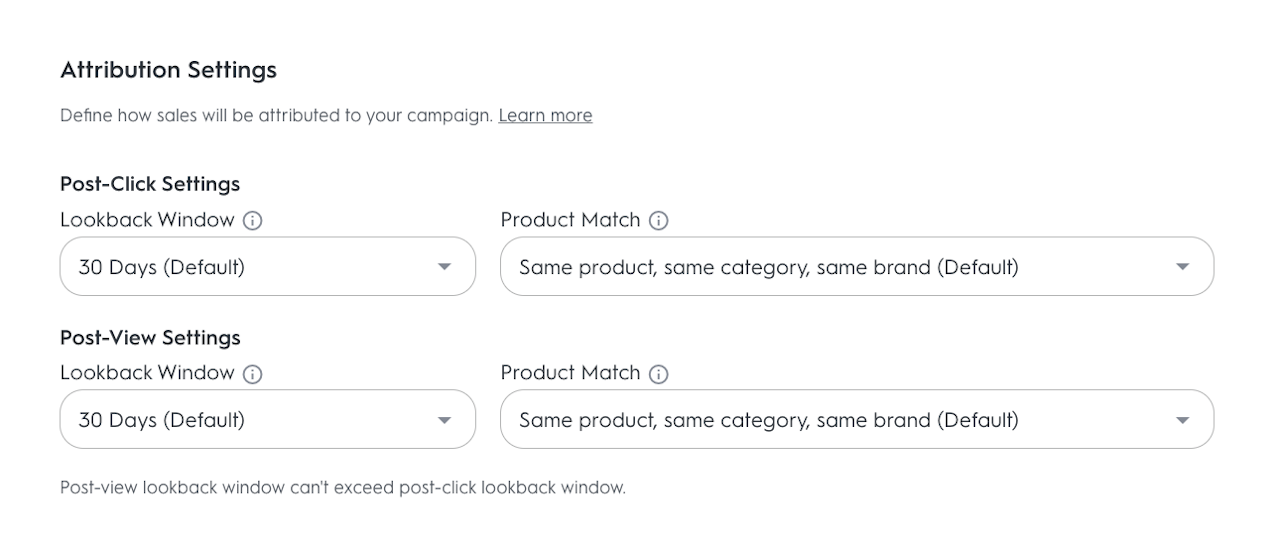This screenshot has width=1280, height=556.
Task: Click info icon beside Post-View Lookback Window
Action: pos(253,374)
